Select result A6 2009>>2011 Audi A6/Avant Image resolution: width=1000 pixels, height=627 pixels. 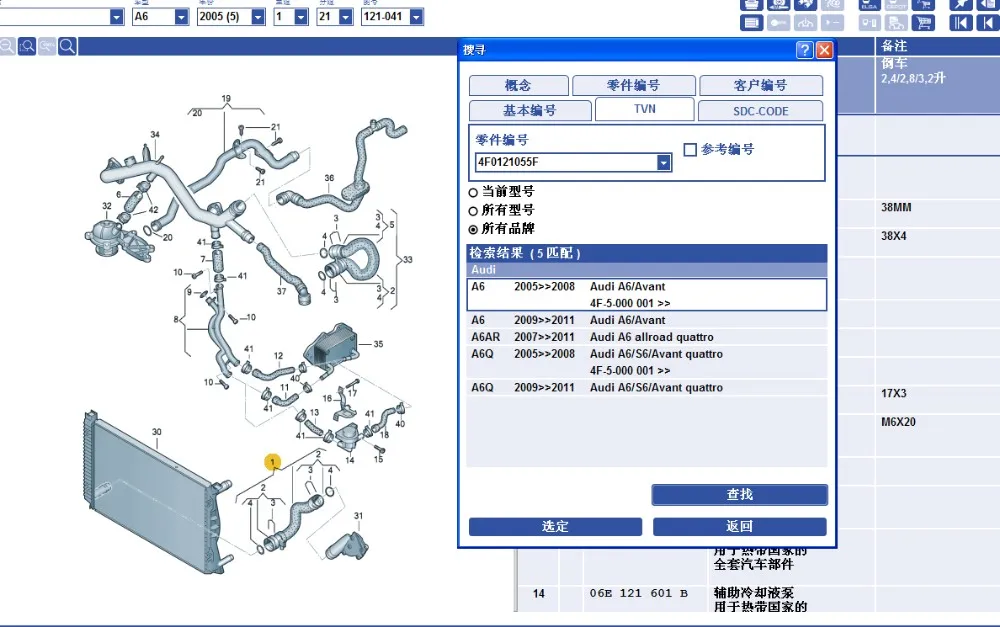click(x=647, y=320)
